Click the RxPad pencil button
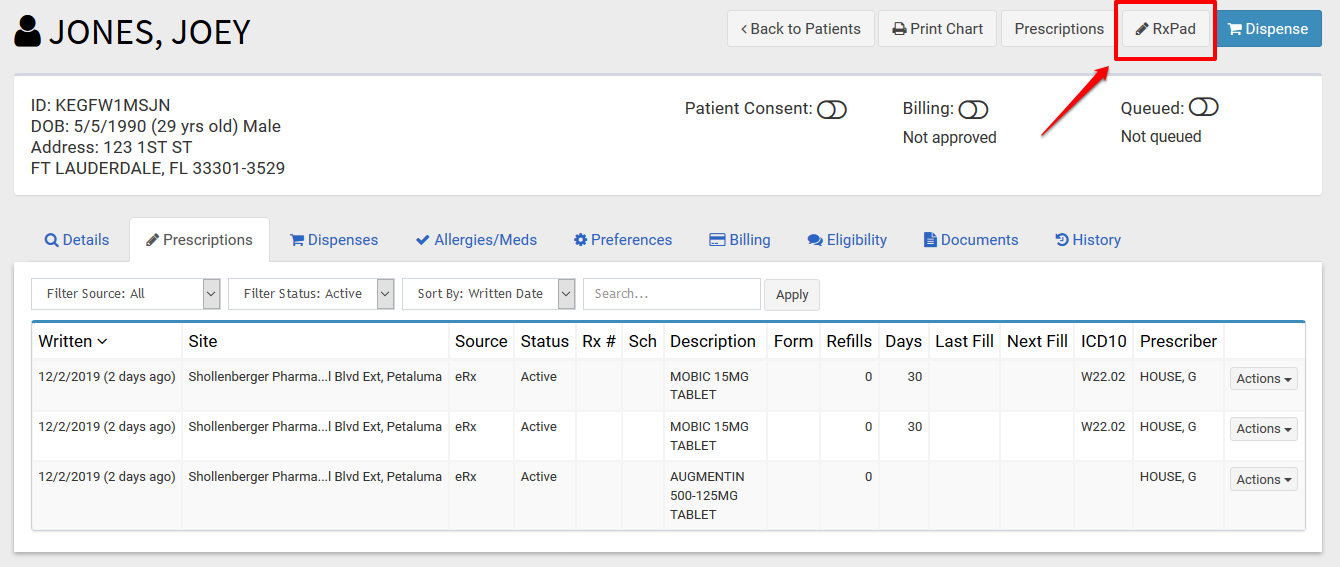The height and width of the screenshot is (567, 1340). [1165, 29]
